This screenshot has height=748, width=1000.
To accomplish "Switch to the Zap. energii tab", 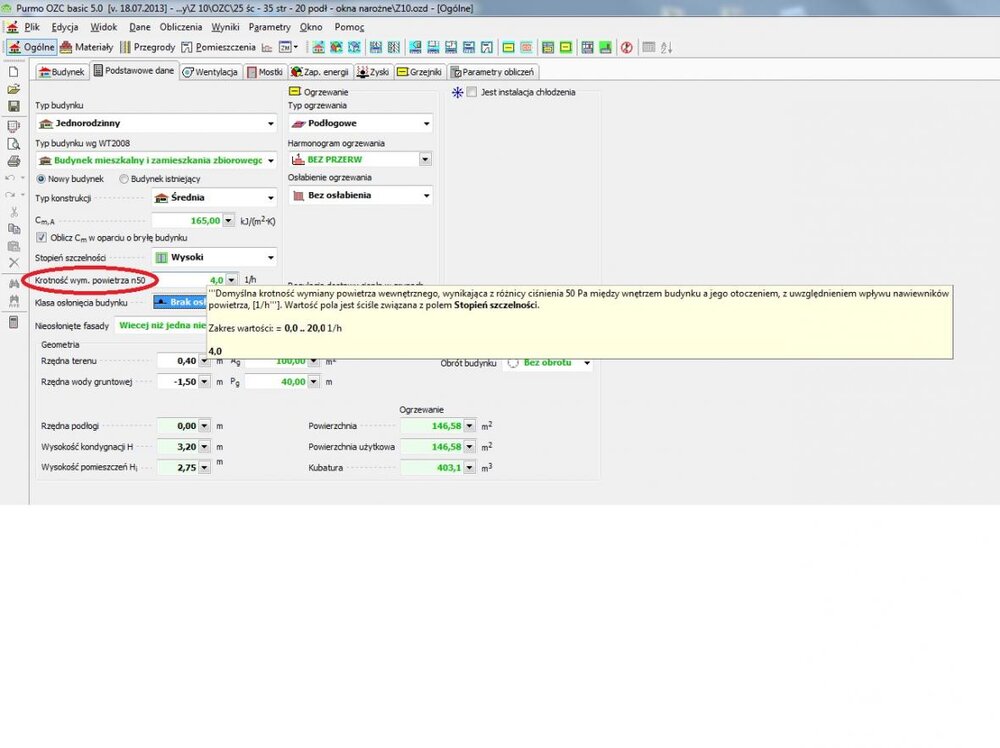I will (320, 72).
